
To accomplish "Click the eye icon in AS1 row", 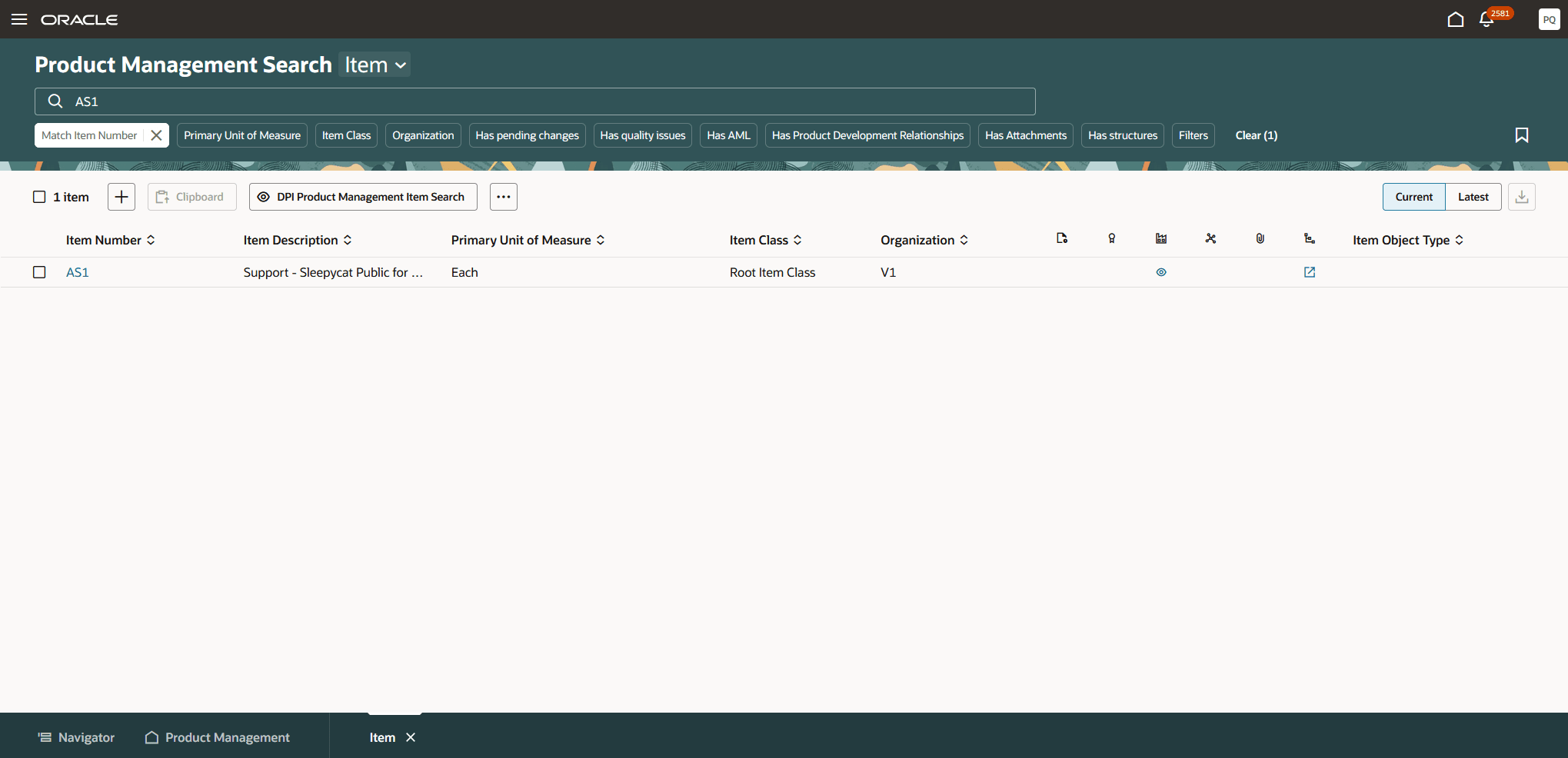I will (1161, 272).
